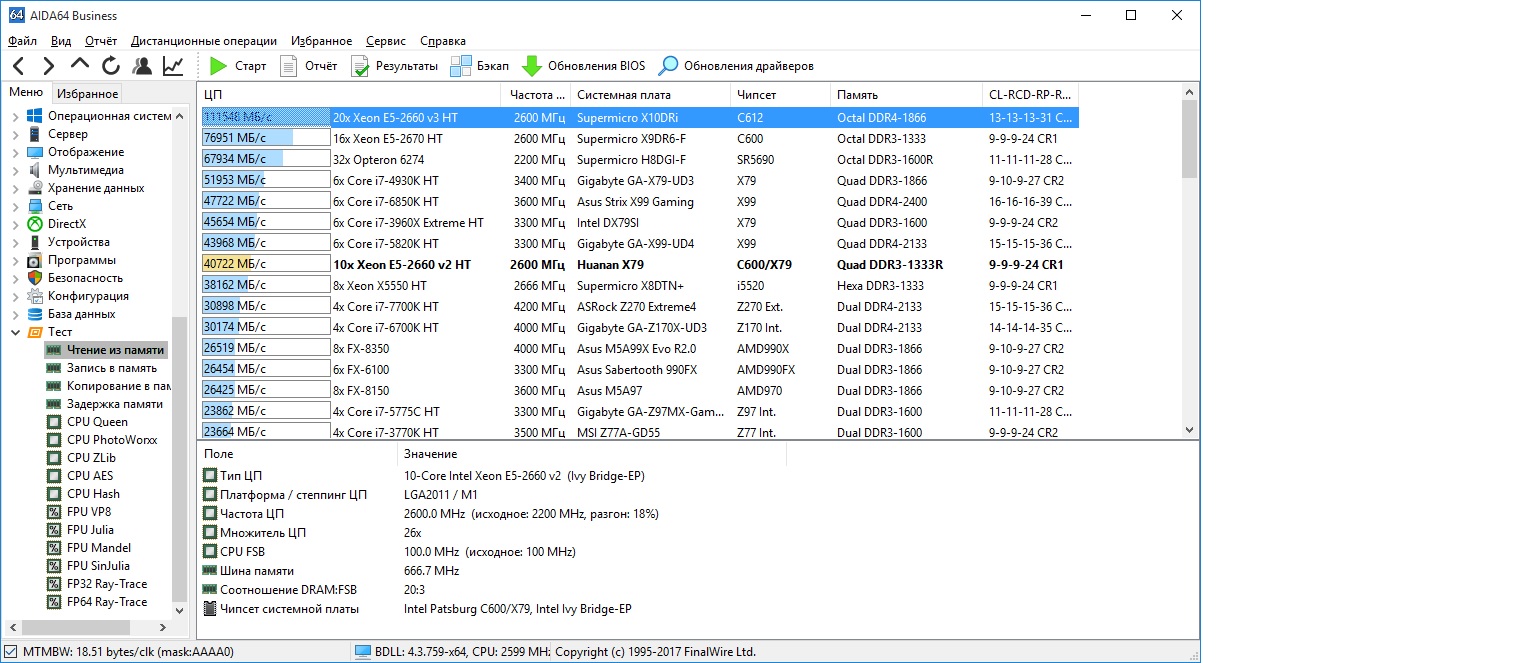Open the user management toolbar icon
Viewport: 1536px width, 663px height.
click(142, 66)
